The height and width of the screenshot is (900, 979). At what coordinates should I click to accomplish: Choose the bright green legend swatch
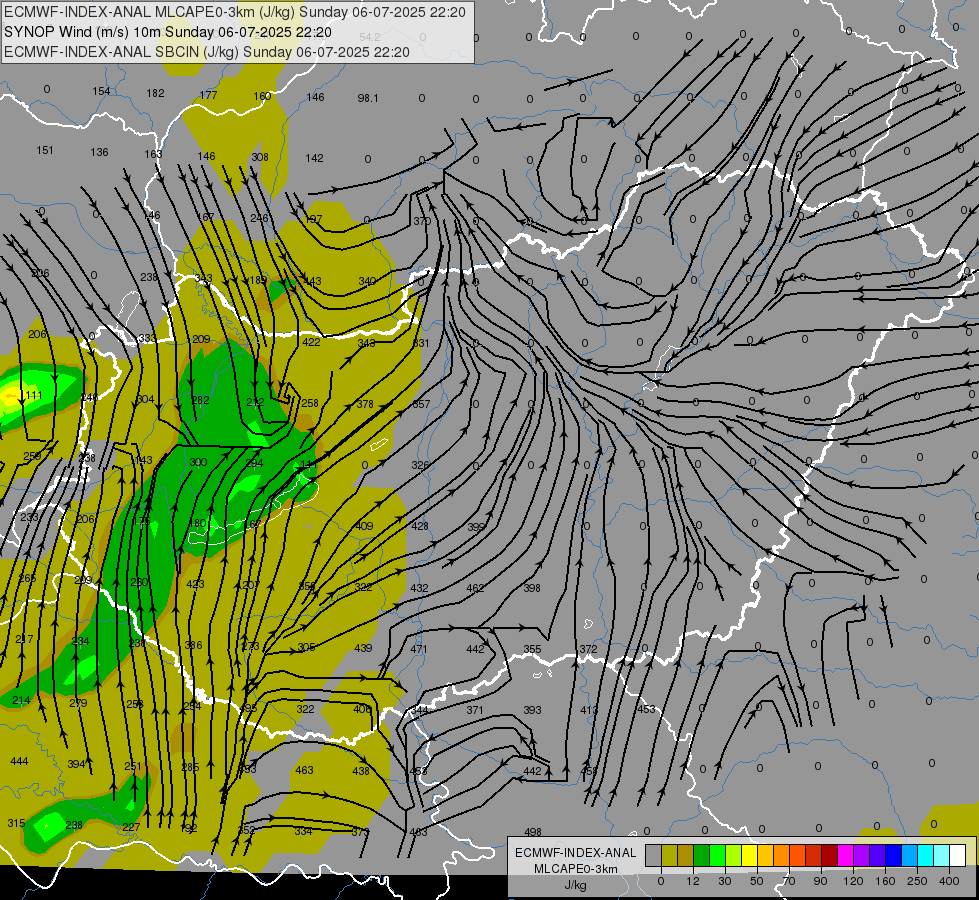(x=718, y=855)
